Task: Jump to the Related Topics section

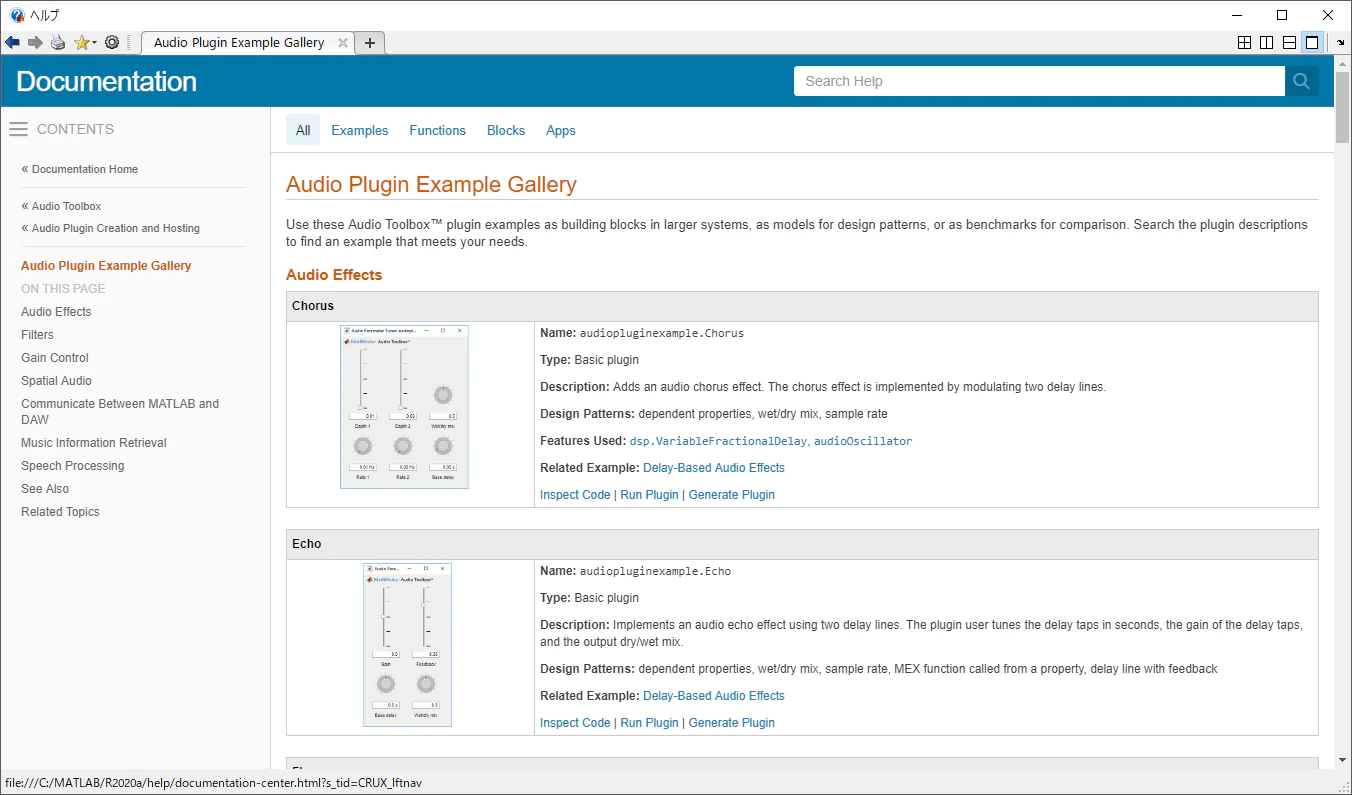Action: 60,512
